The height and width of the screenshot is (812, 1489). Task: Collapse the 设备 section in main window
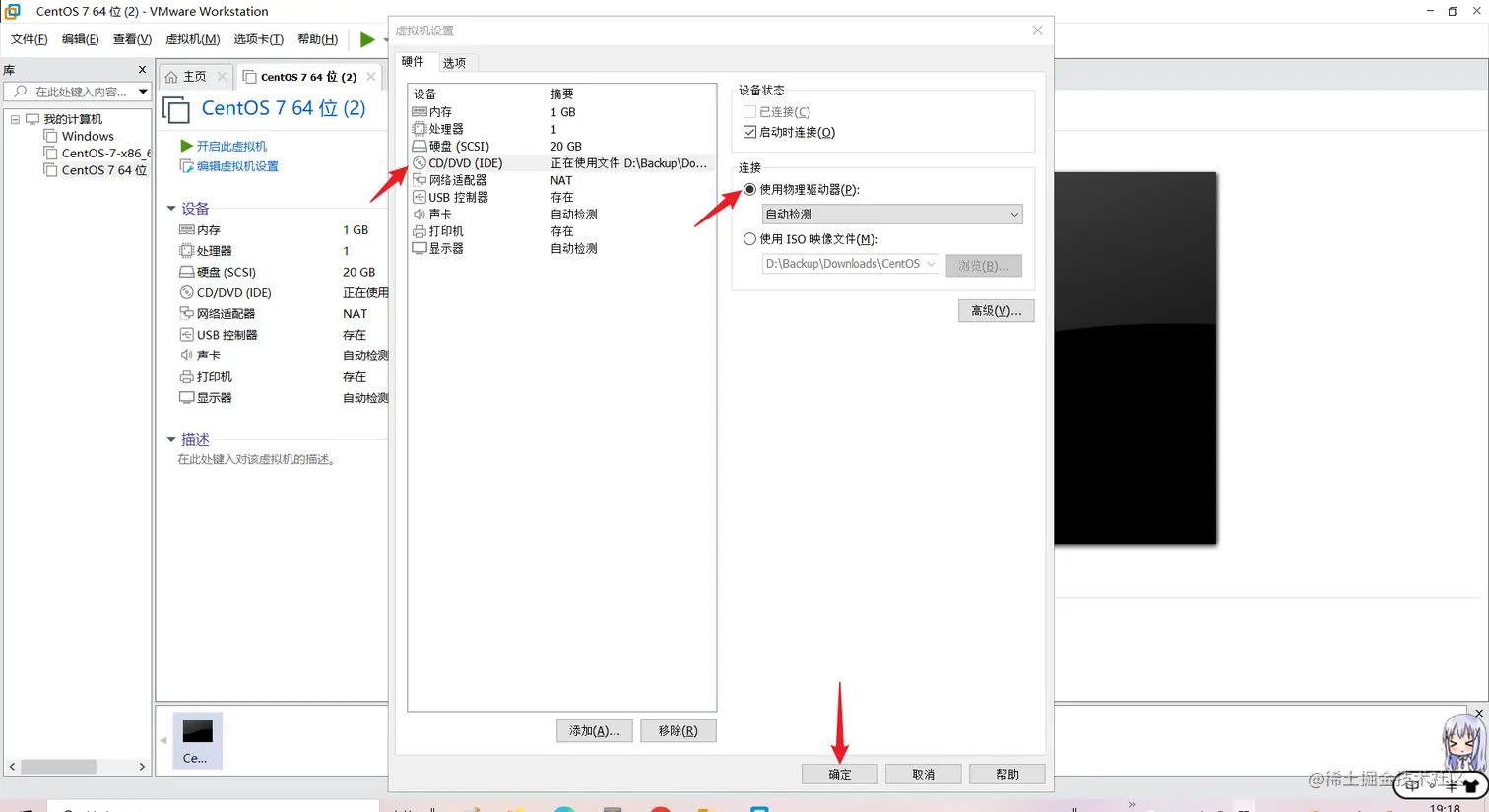[171, 209]
